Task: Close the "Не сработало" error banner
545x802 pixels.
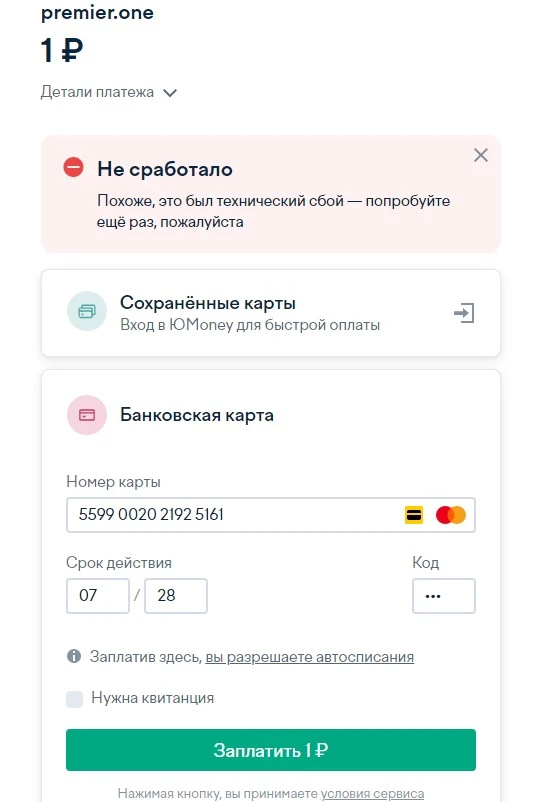Action: point(481,155)
